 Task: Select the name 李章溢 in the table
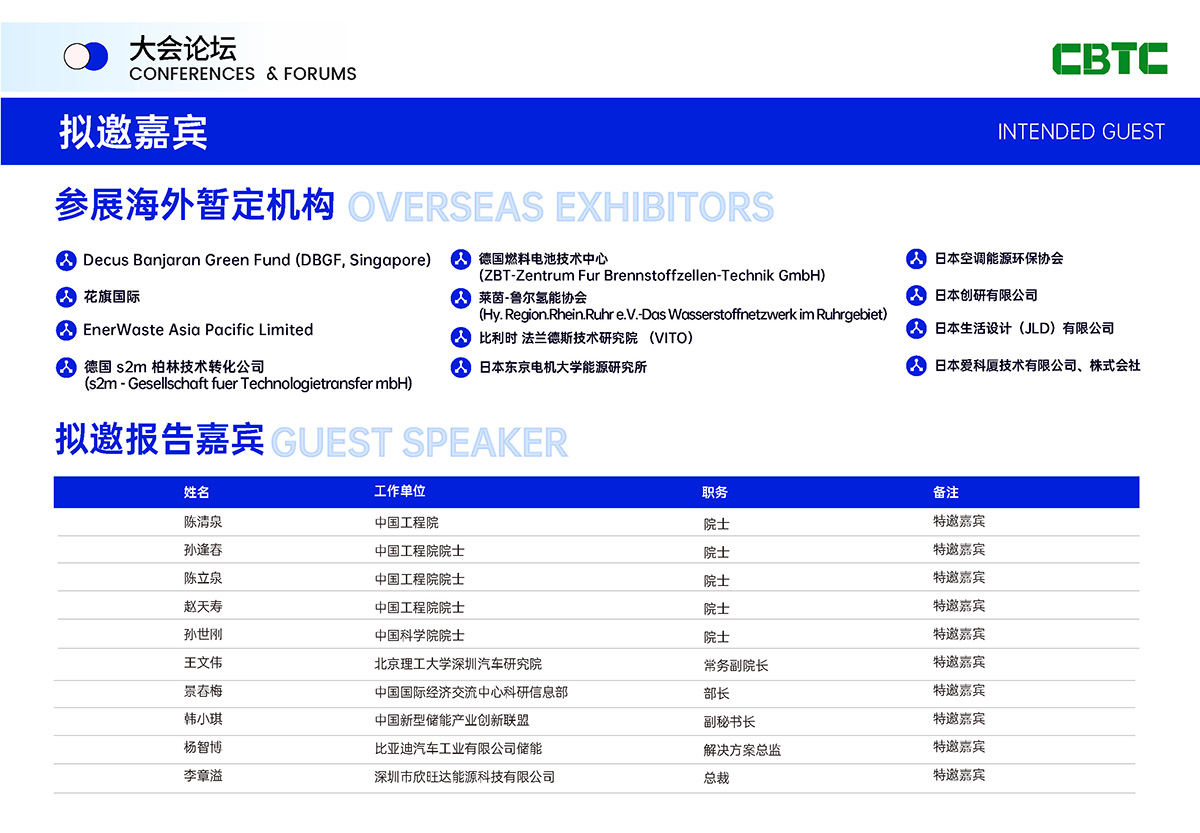[x=203, y=776]
